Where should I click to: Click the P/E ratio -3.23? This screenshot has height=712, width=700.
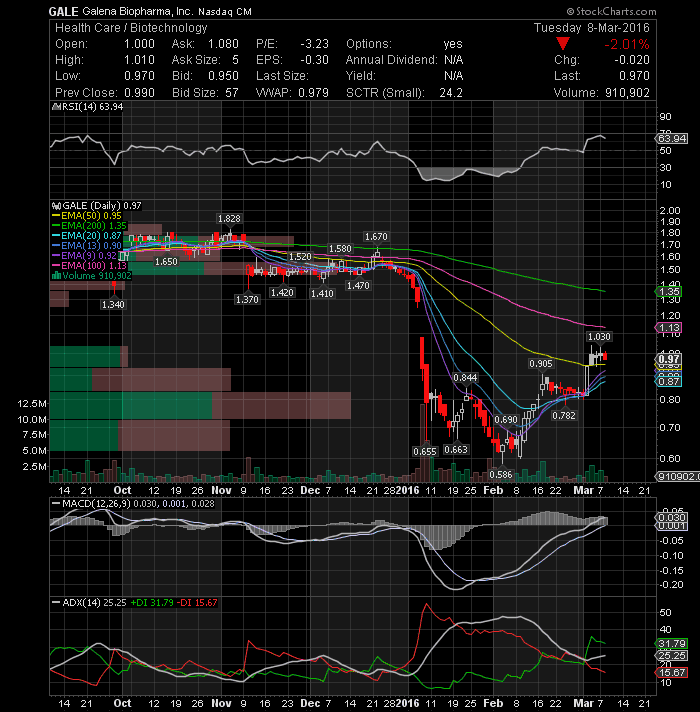(x=314, y=44)
